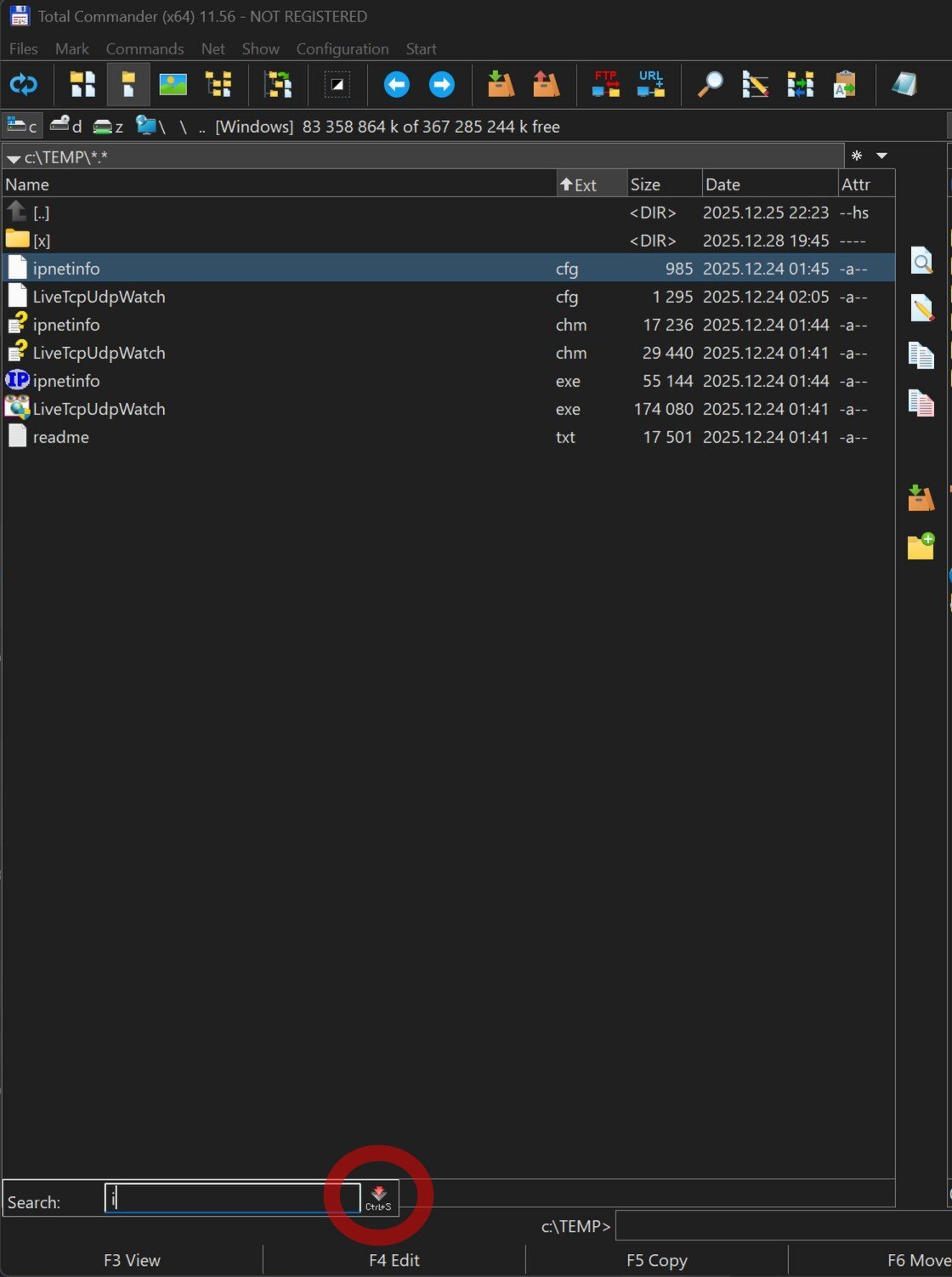Sort by Name column header
952x1277 pixels.
click(280, 184)
